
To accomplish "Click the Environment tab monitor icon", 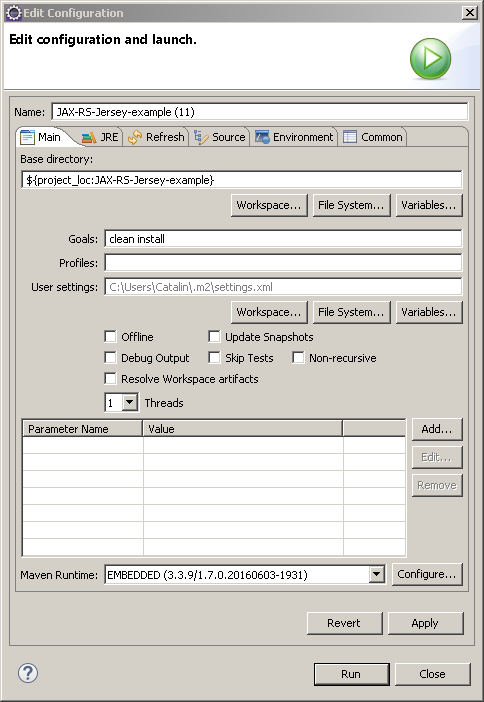I will click(x=262, y=137).
